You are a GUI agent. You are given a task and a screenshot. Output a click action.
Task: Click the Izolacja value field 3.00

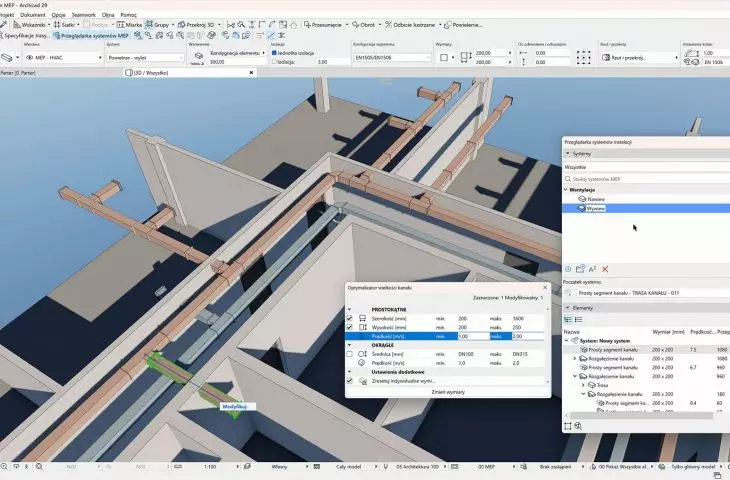(x=332, y=61)
